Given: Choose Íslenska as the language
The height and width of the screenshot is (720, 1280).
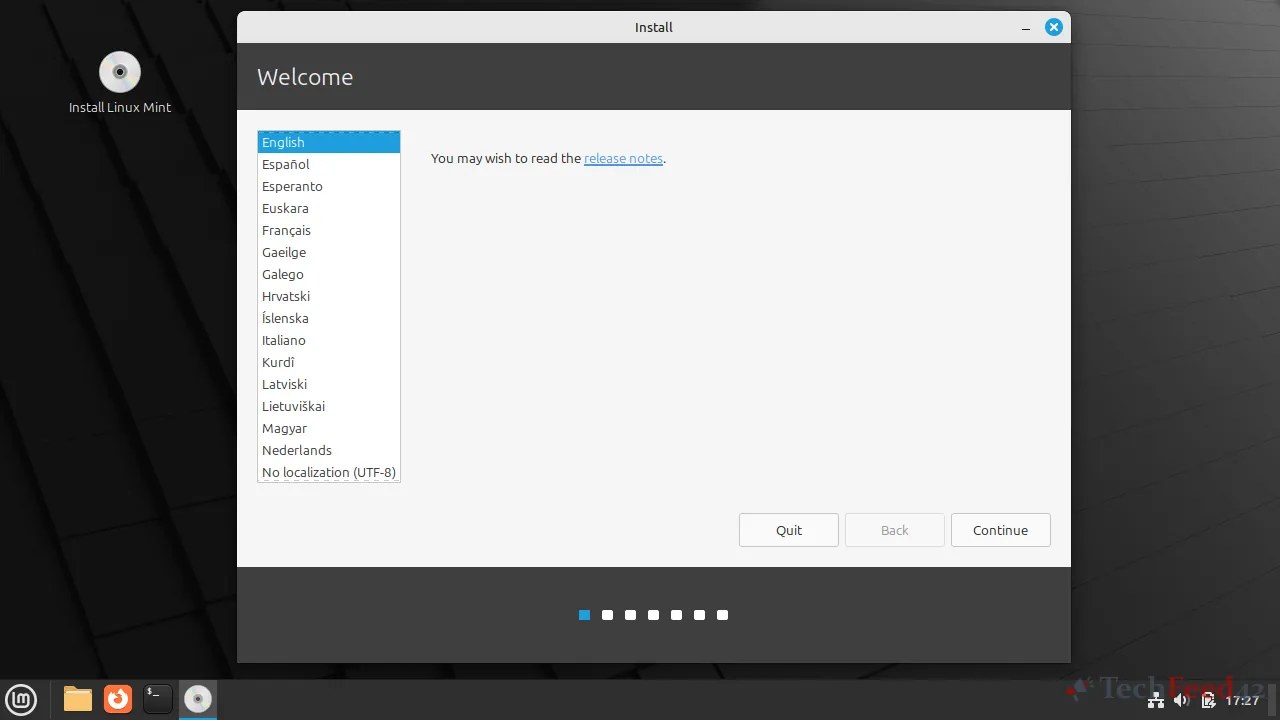Looking at the screenshot, I should 329,318.
